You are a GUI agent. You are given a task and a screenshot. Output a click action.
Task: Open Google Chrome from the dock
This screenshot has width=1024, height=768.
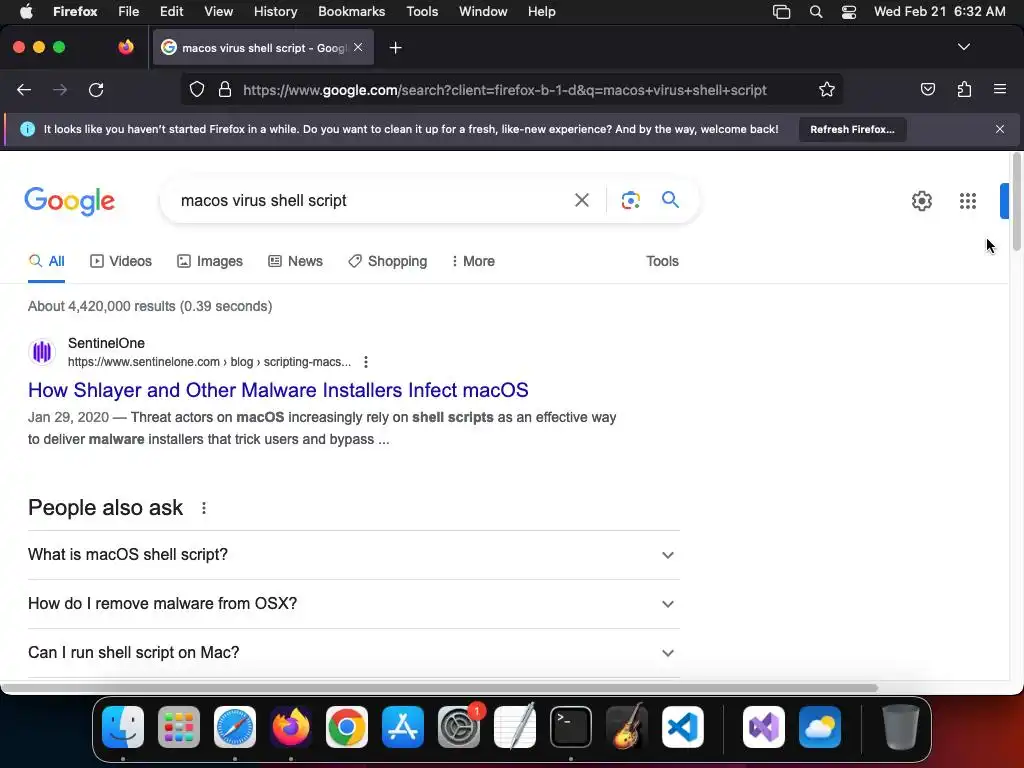coord(347,727)
